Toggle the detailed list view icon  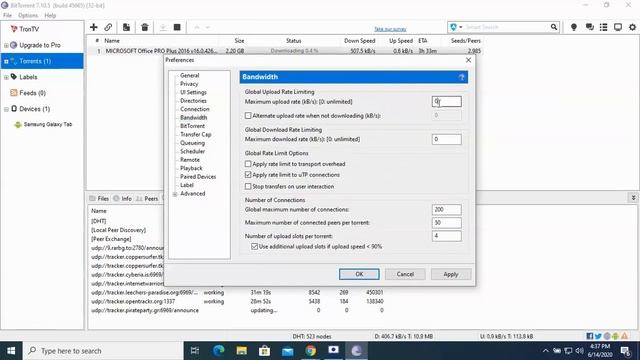(x=603, y=27)
